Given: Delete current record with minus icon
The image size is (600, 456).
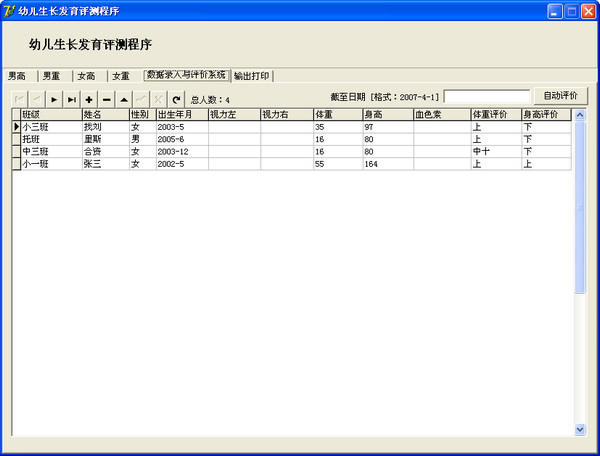Looking at the screenshot, I should point(106,99).
